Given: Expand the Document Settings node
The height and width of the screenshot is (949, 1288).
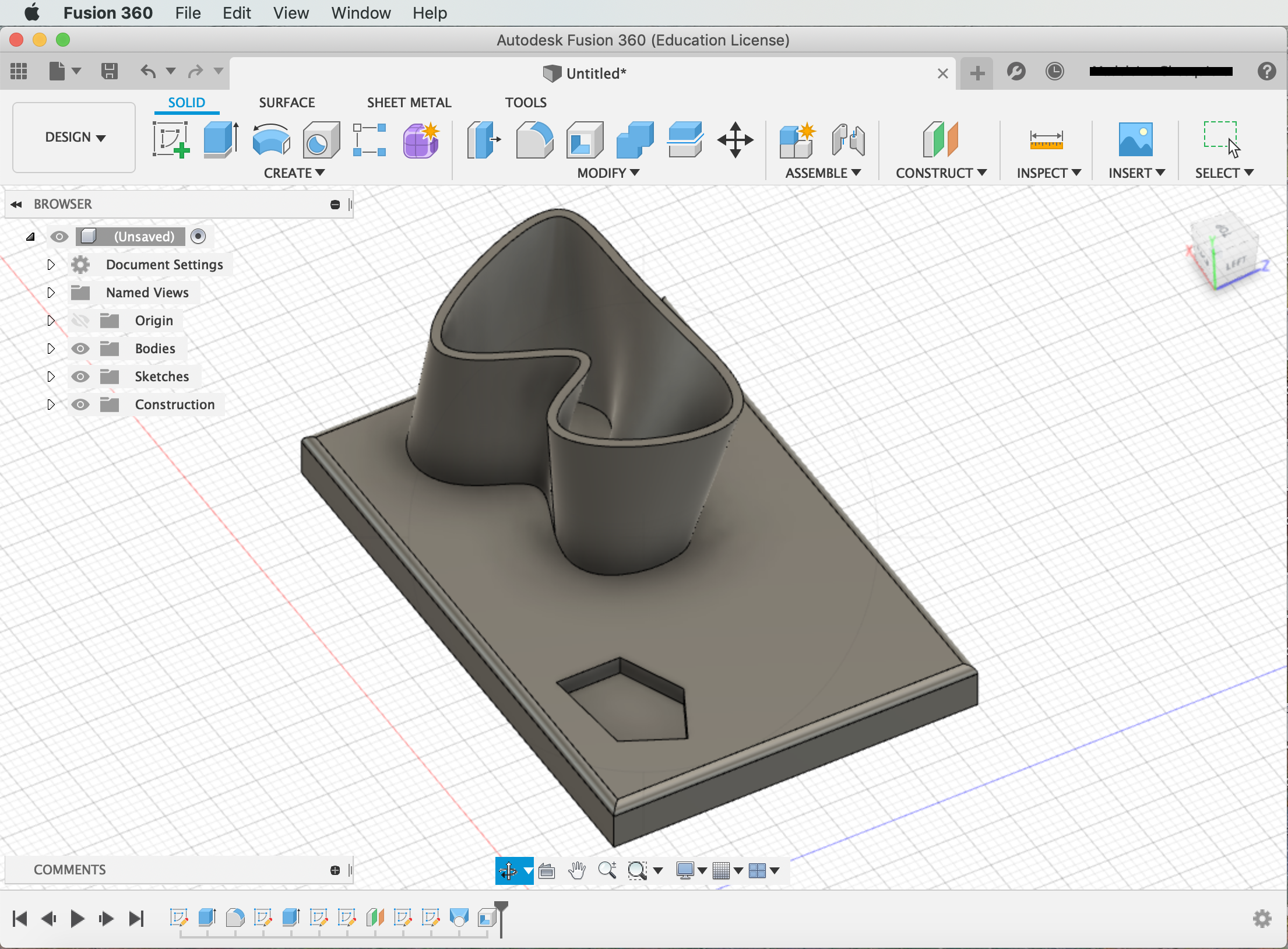Looking at the screenshot, I should tap(51, 265).
